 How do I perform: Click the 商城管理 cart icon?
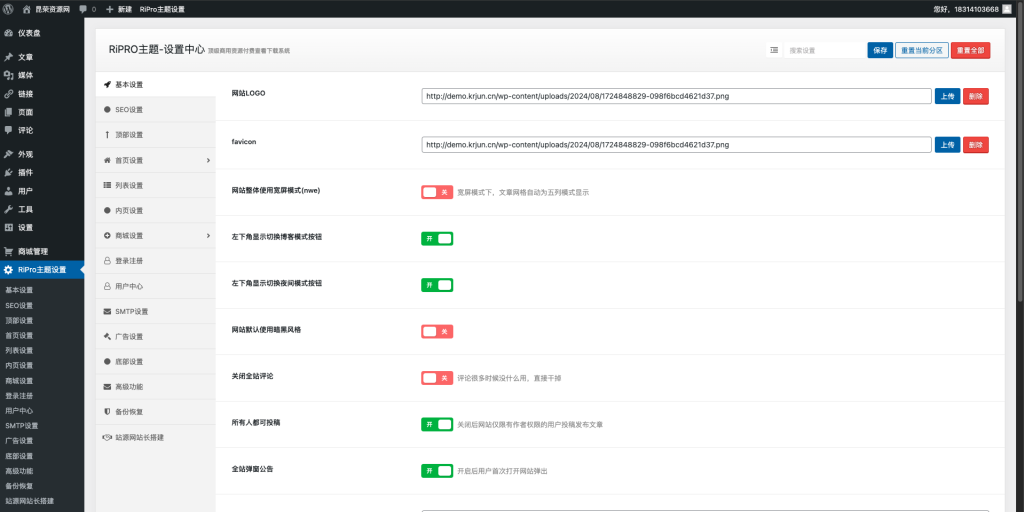pos(8,251)
